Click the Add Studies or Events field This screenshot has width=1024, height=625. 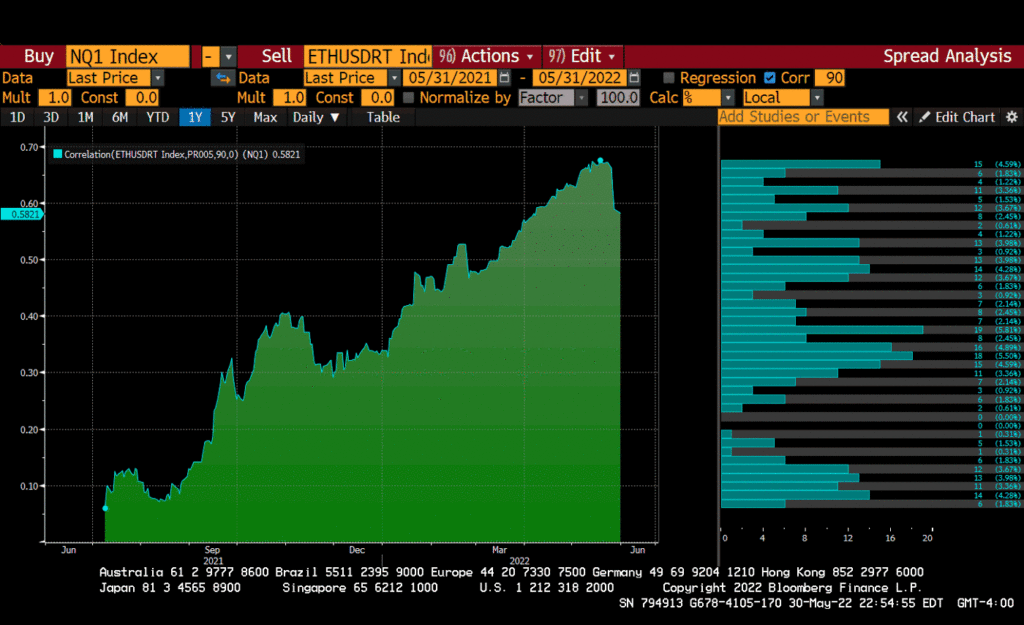[x=803, y=117]
